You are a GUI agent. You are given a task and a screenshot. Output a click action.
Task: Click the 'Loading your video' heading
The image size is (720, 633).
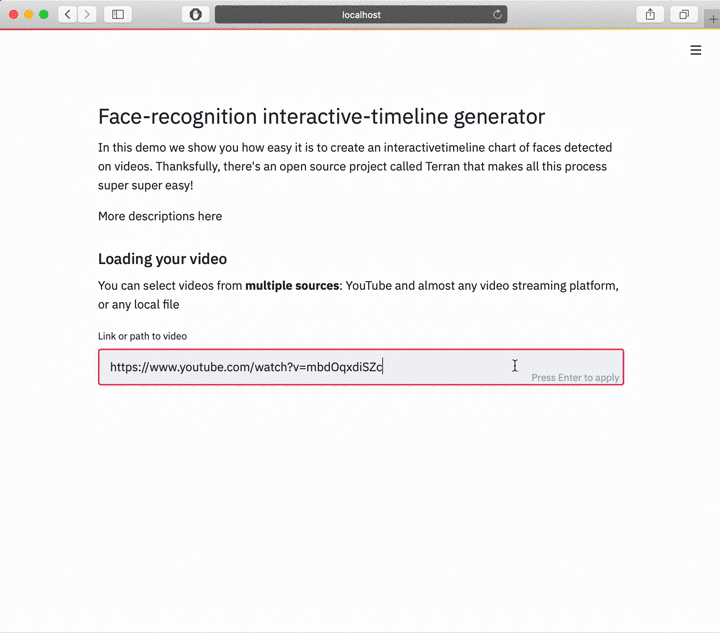162,259
